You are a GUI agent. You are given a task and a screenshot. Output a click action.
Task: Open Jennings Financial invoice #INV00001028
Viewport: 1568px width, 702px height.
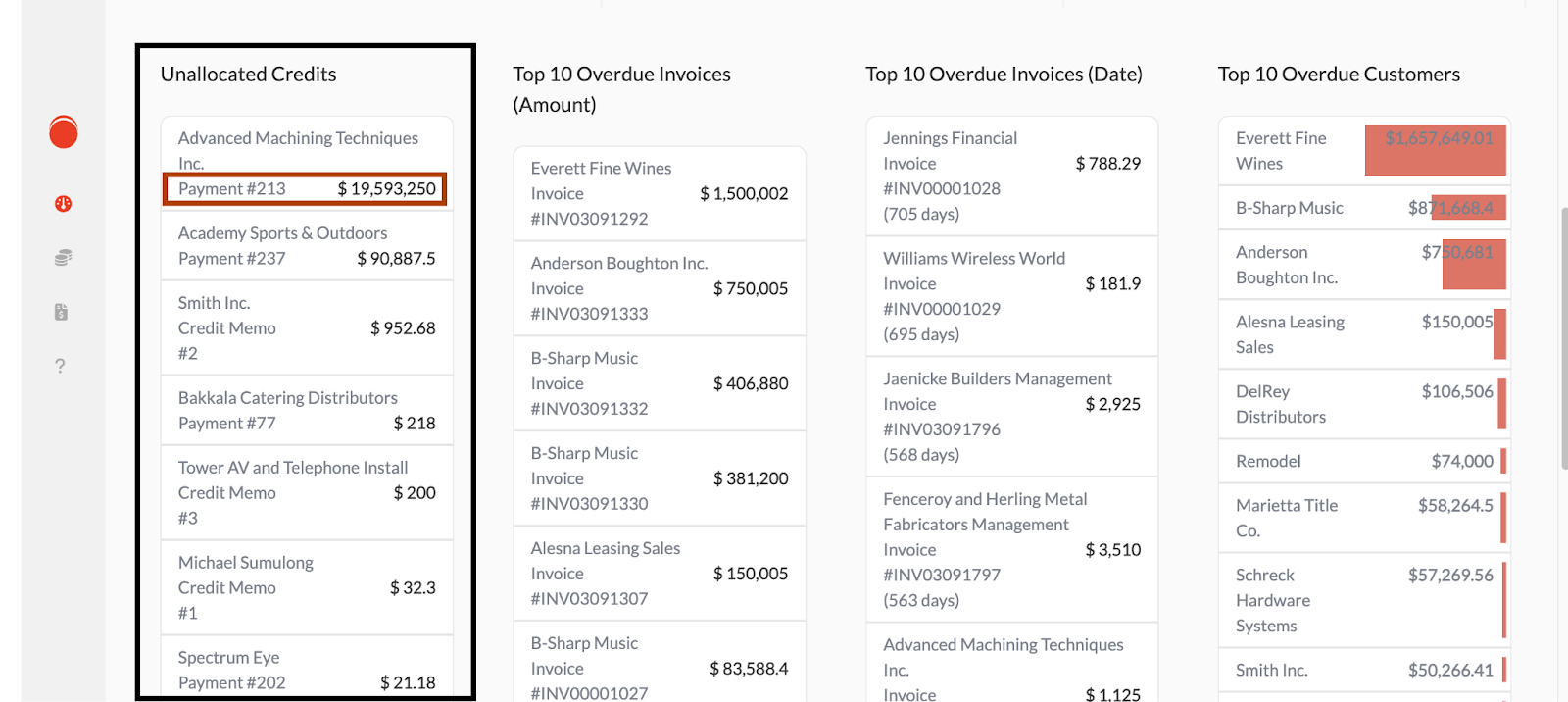tap(1012, 176)
